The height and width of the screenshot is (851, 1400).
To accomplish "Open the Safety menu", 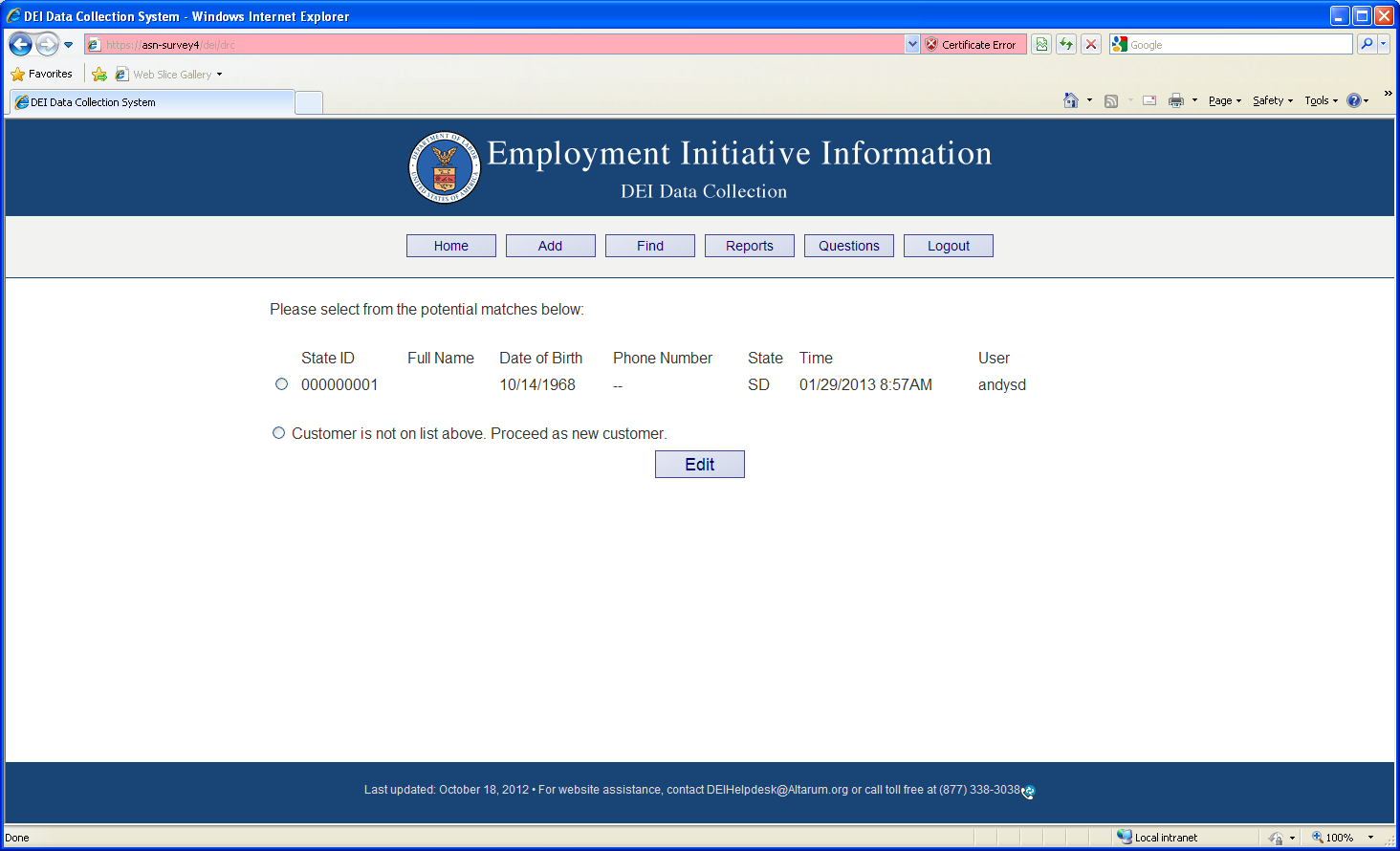I will [x=1273, y=100].
